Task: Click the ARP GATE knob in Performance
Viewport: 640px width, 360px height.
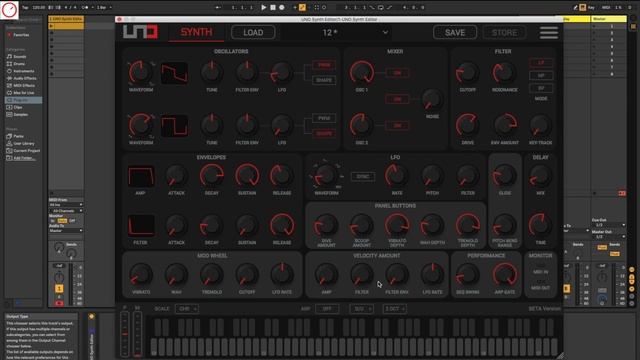Action: pyautogui.click(x=504, y=274)
